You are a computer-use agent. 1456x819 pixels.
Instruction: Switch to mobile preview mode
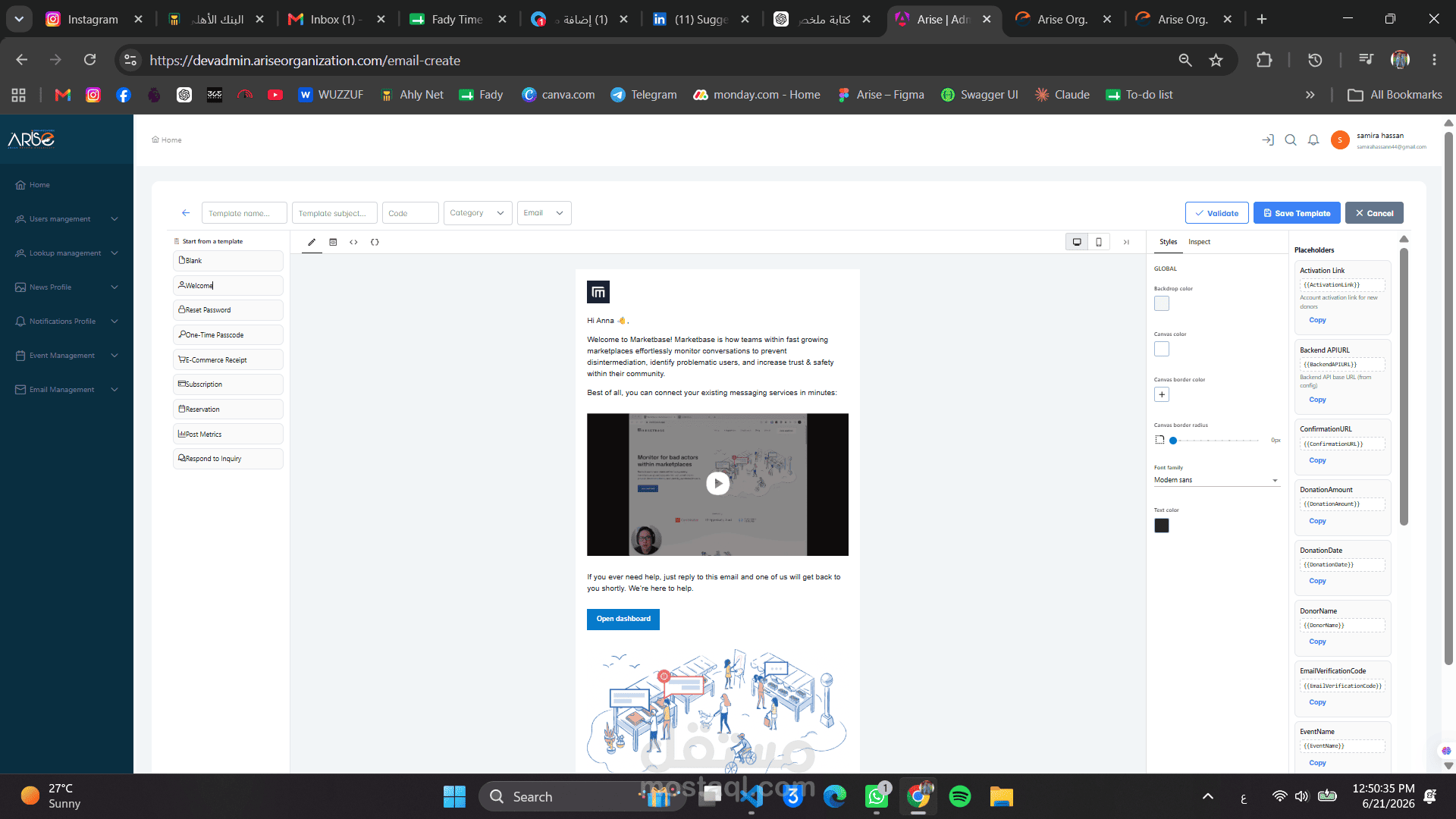1099,242
